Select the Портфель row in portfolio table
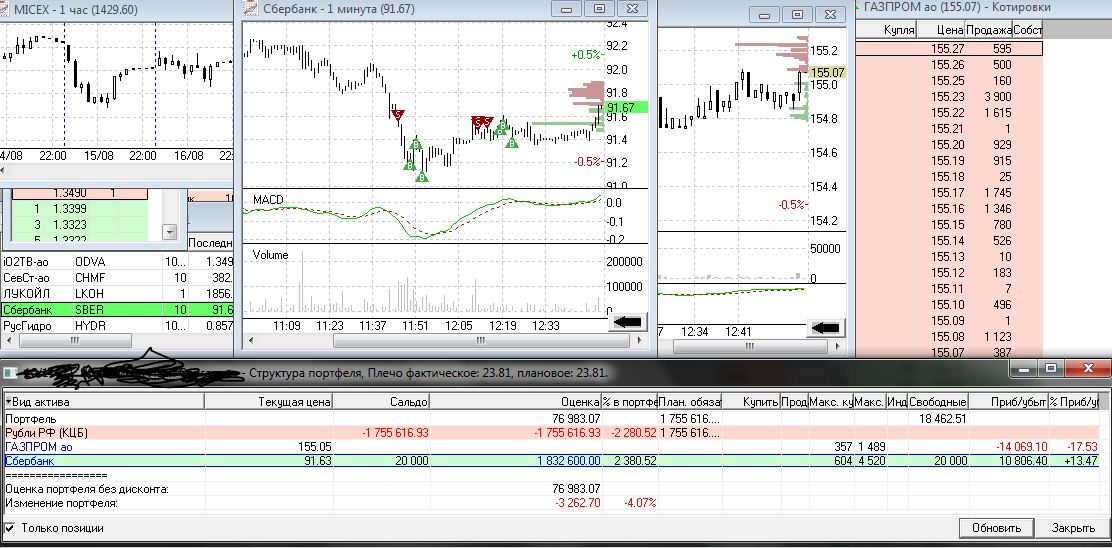Image resolution: width=1112 pixels, height=548 pixels. [551, 419]
